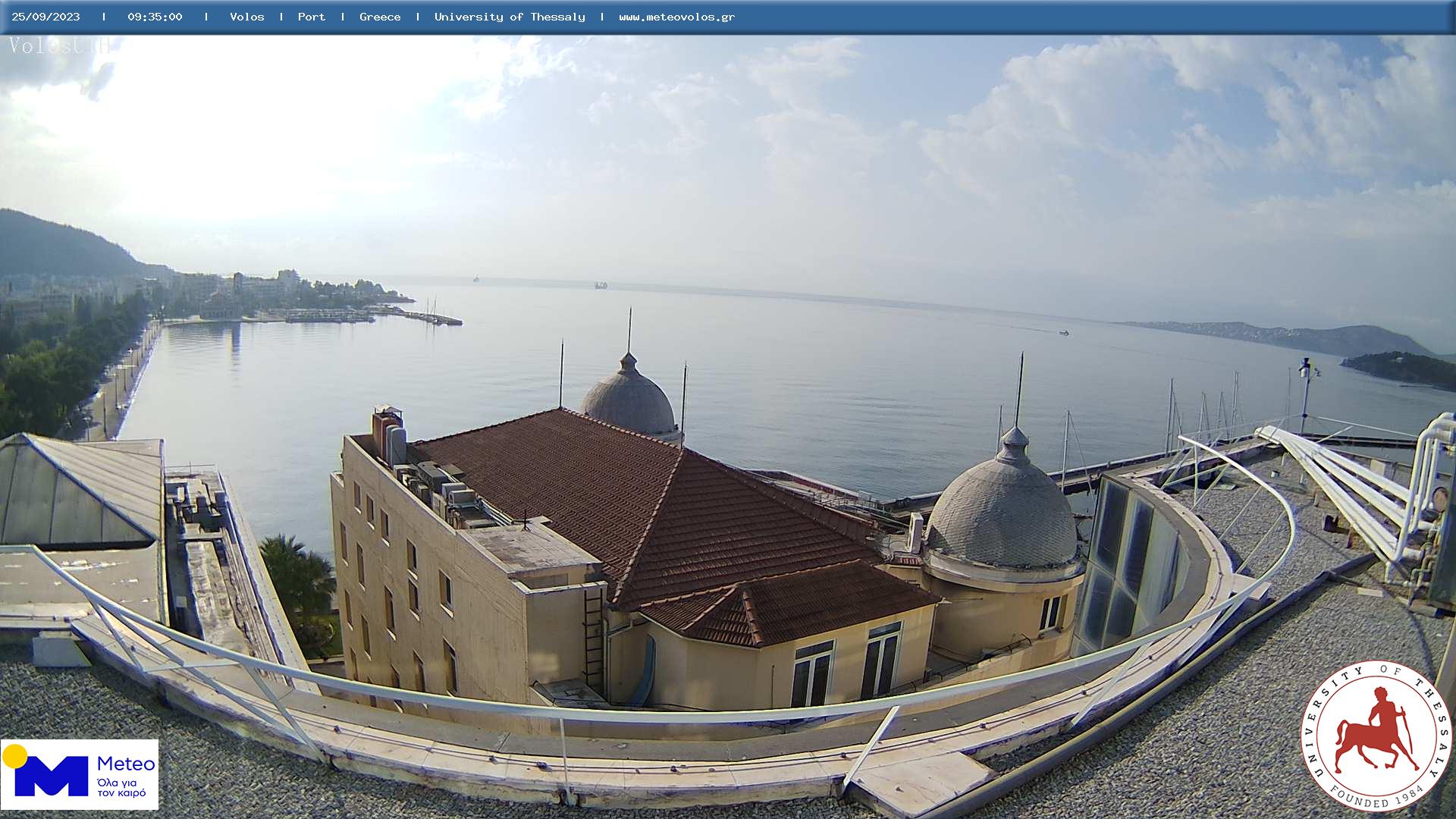
Task: Click the cargo ship on the horizon
Action: (601, 285)
